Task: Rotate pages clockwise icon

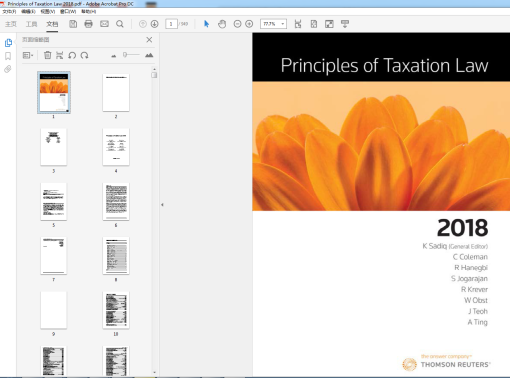Action: point(84,55)
